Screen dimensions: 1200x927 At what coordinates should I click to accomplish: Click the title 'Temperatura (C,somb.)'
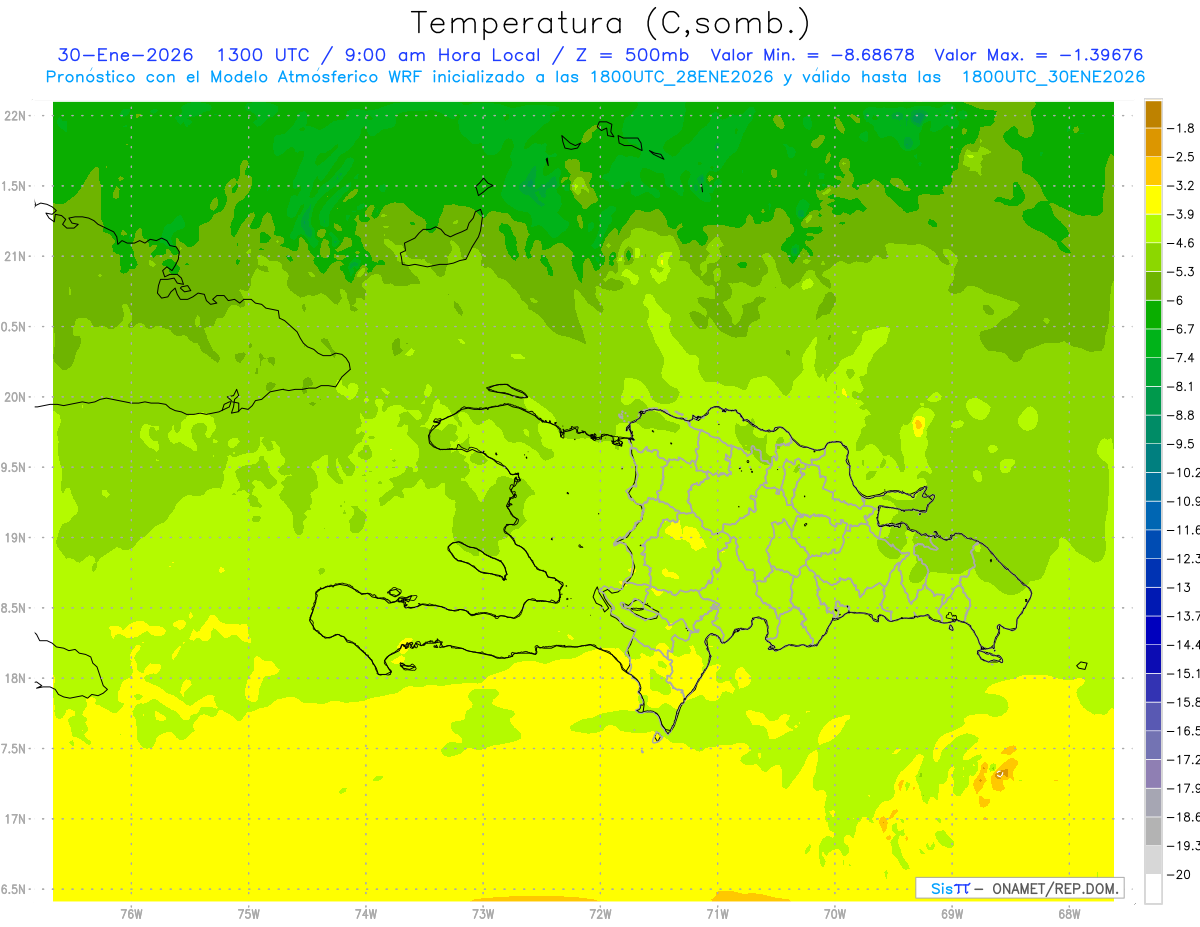pyautogui.click(x=611, y=23)
